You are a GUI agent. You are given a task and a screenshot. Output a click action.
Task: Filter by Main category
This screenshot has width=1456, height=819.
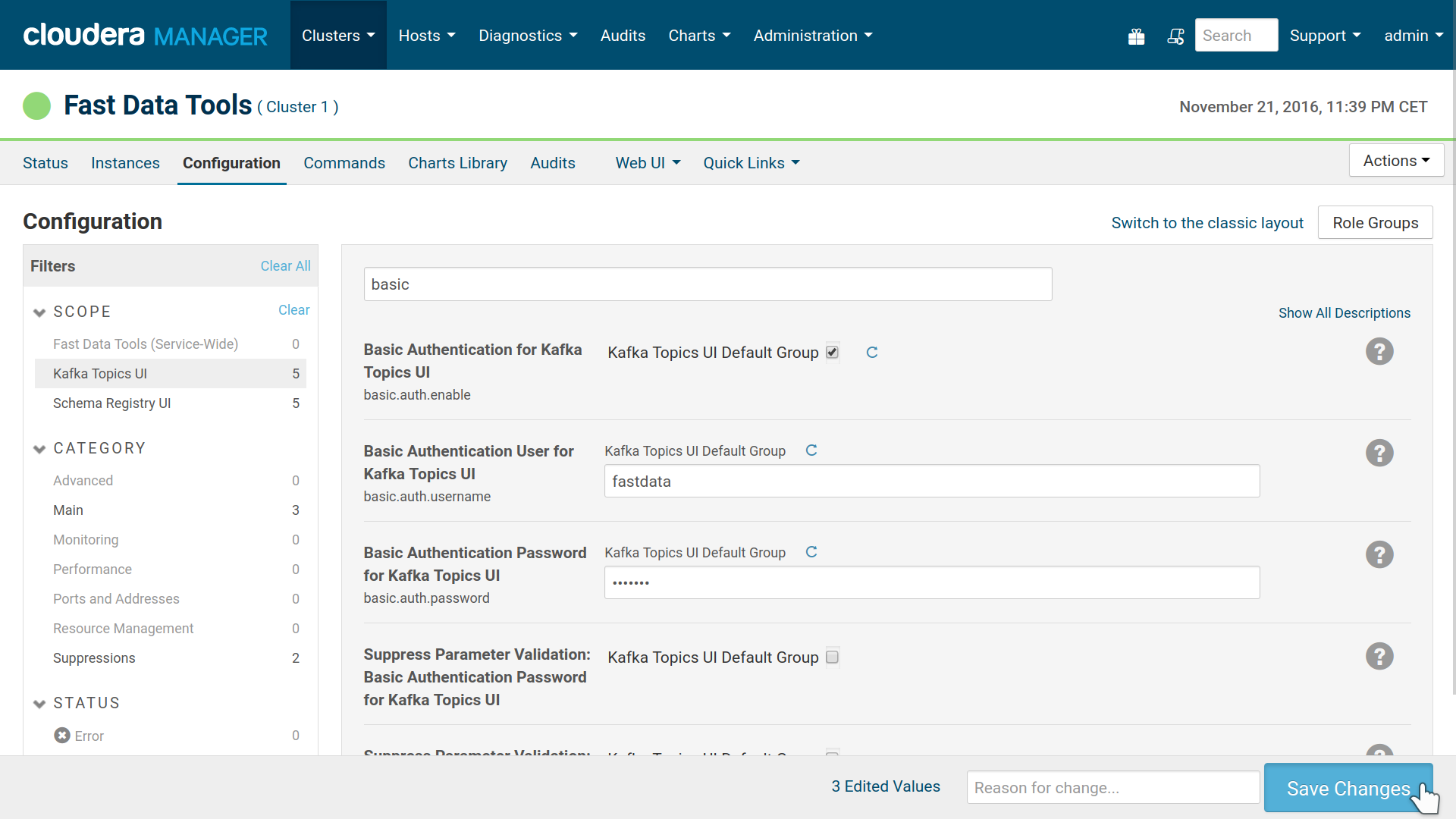pos(171,510)
